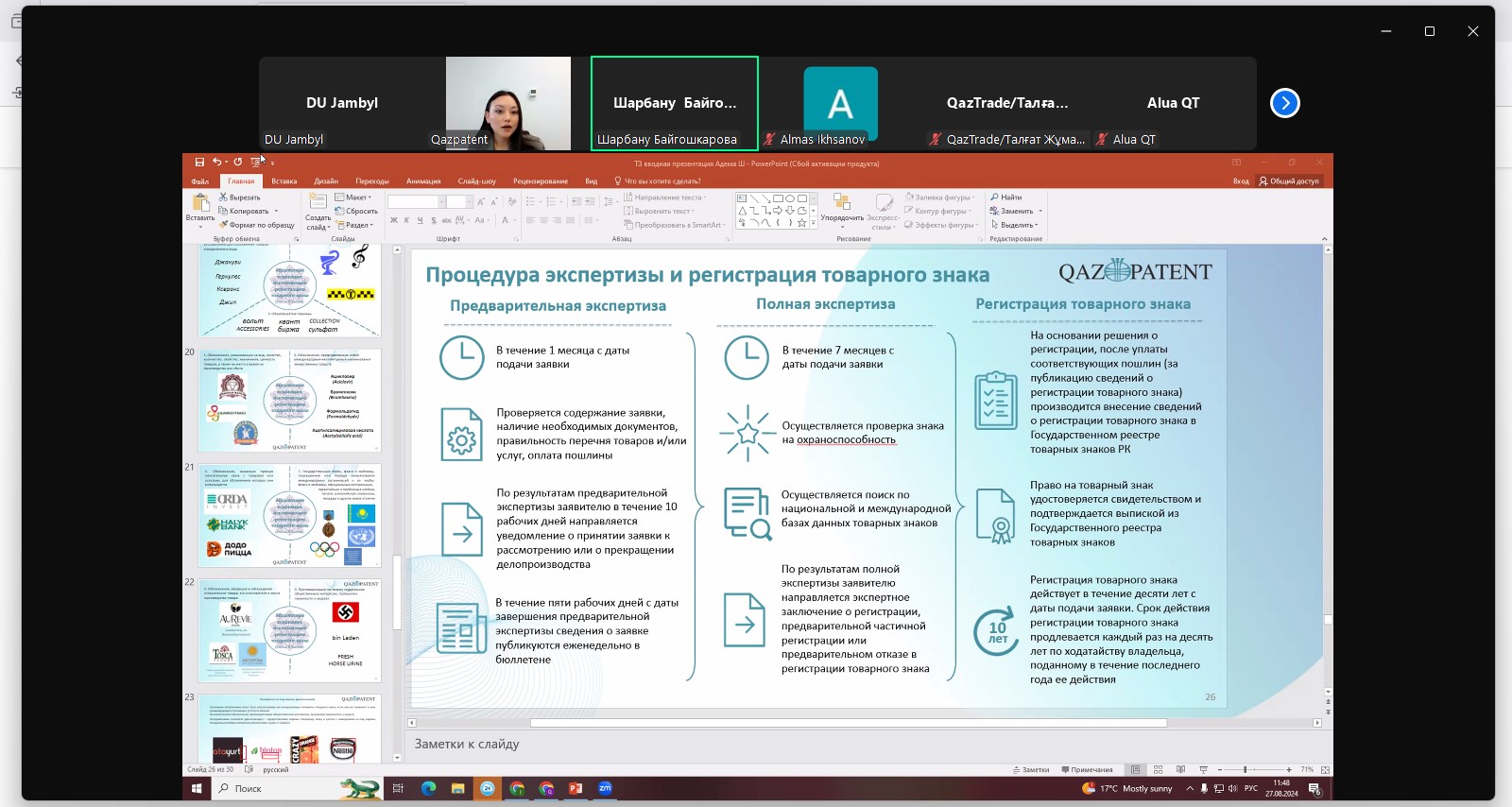Select slide 22 thumbnail
The image size is (1512, 807).
click(289, 631)
